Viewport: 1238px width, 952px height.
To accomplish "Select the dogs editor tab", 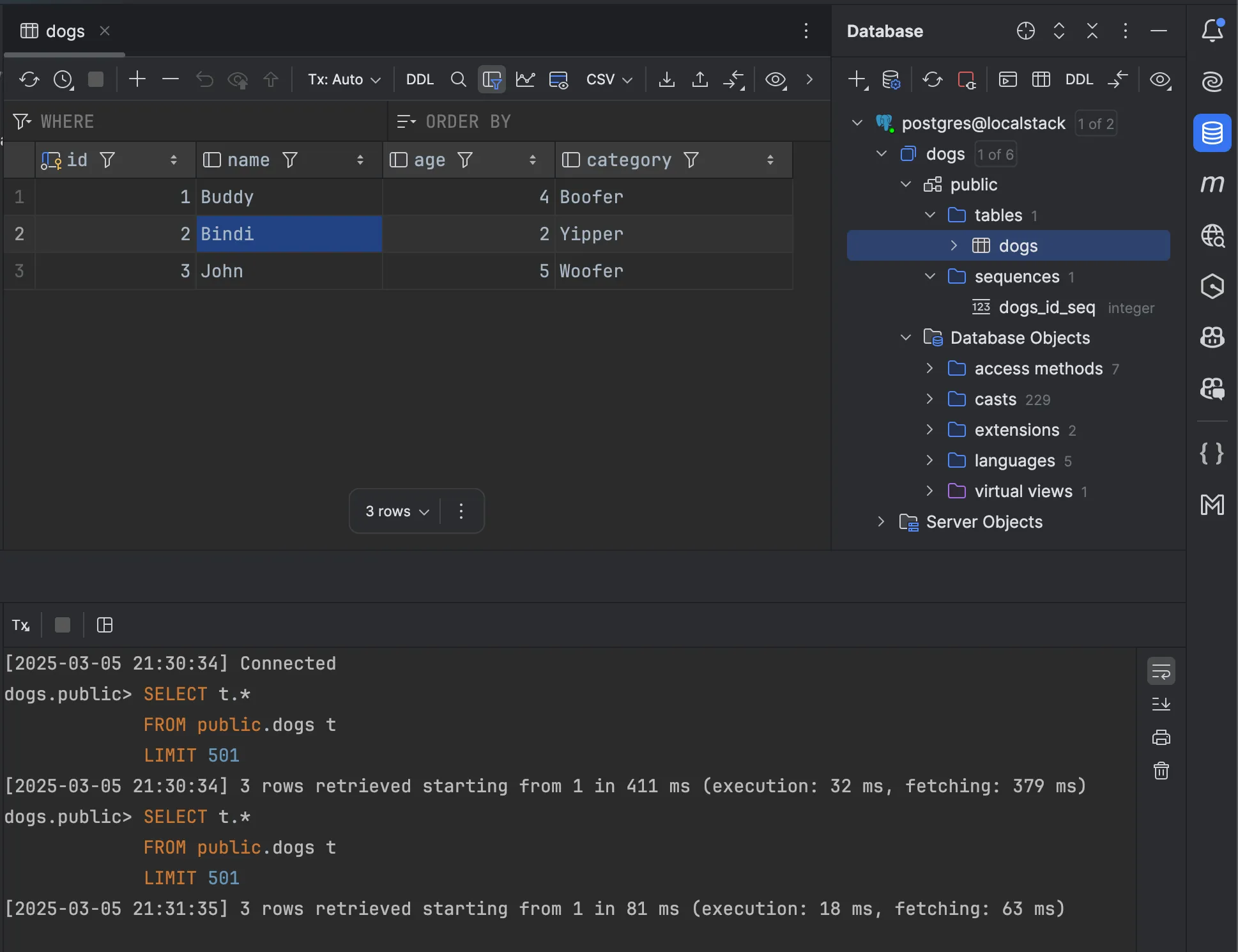I will tap(64, 31).
